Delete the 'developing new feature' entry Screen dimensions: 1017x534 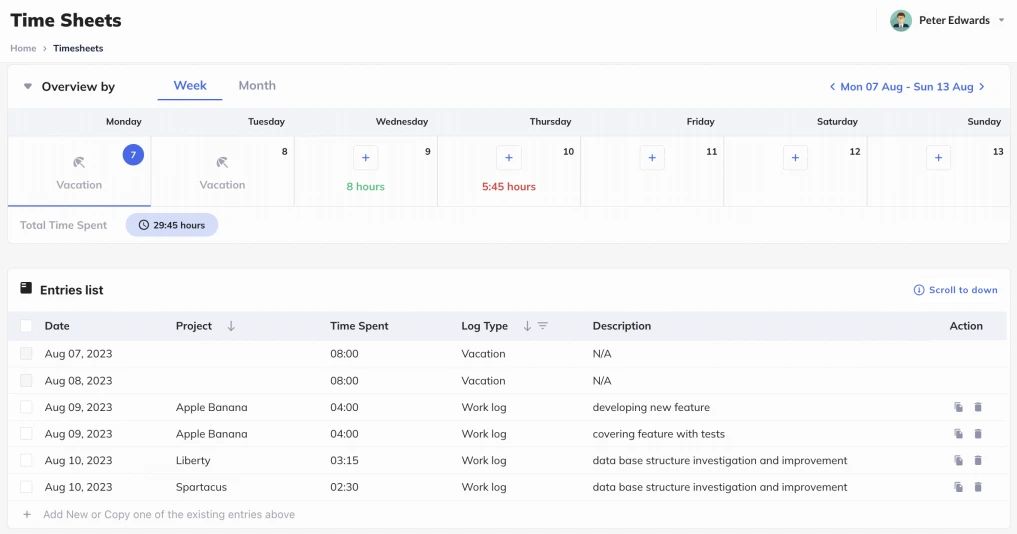coord(978,407)
